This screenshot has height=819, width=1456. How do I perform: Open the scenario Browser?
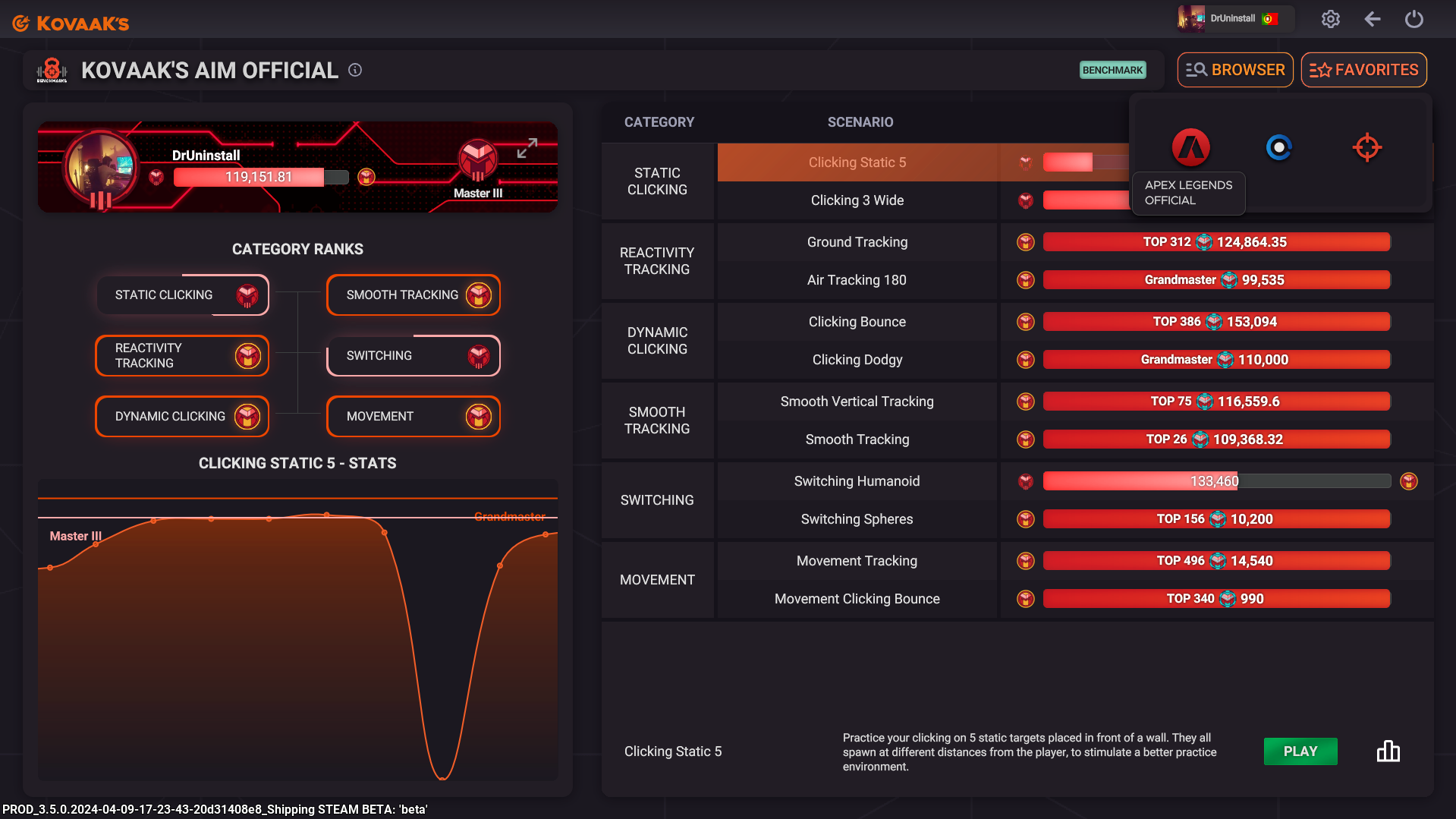coord(1235,70)
